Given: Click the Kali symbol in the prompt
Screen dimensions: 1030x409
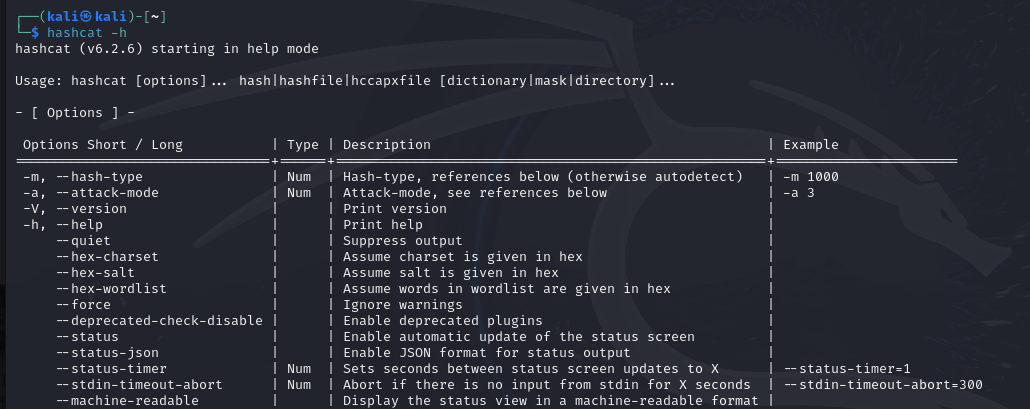Looking at the screenshot, I should (x=86, y=17).
